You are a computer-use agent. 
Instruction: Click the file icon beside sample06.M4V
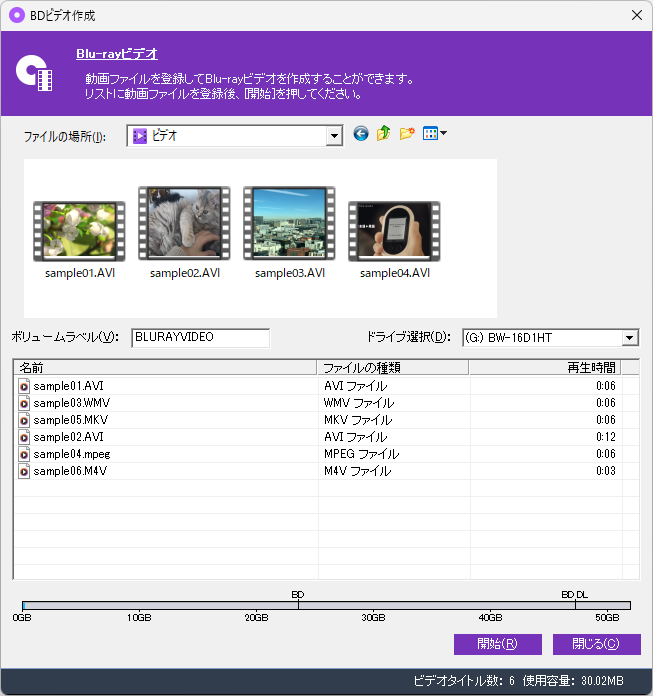point(24,471)
